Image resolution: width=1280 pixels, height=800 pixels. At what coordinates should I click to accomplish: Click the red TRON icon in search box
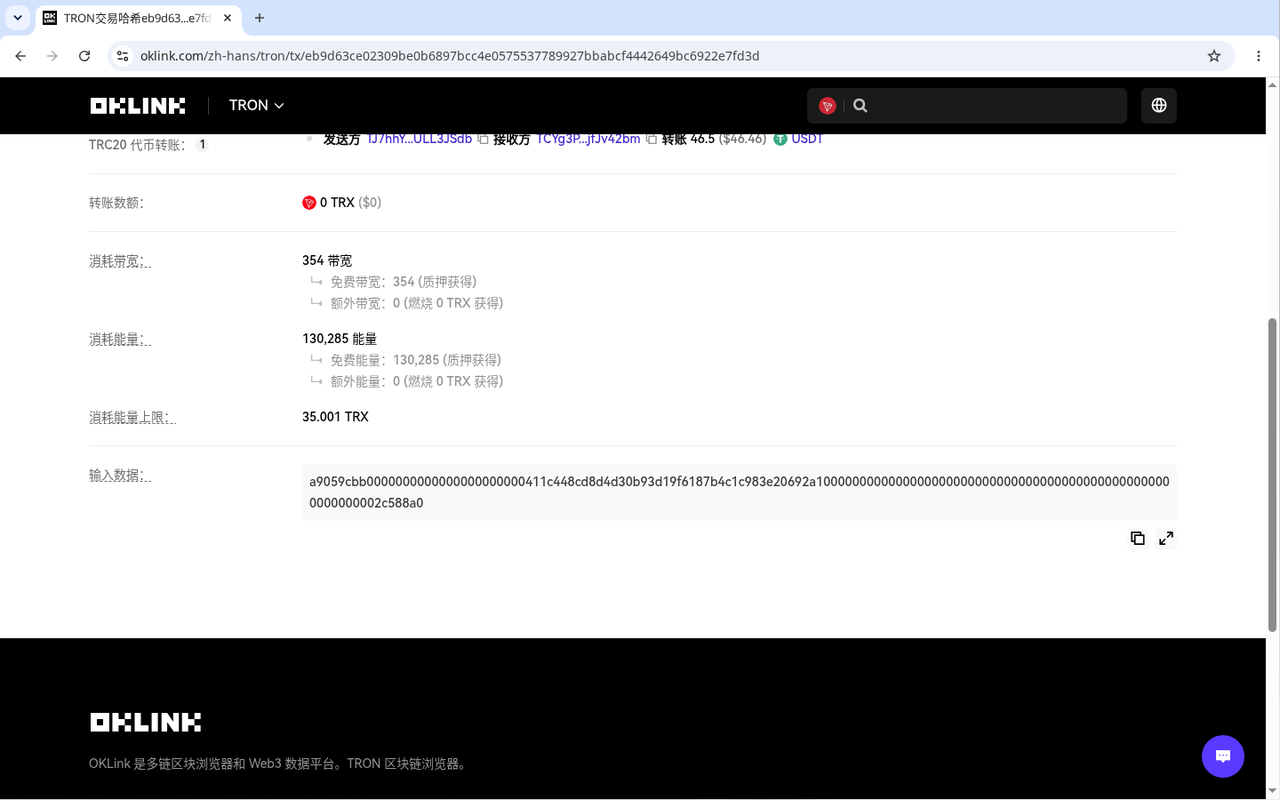pos(827,105)
